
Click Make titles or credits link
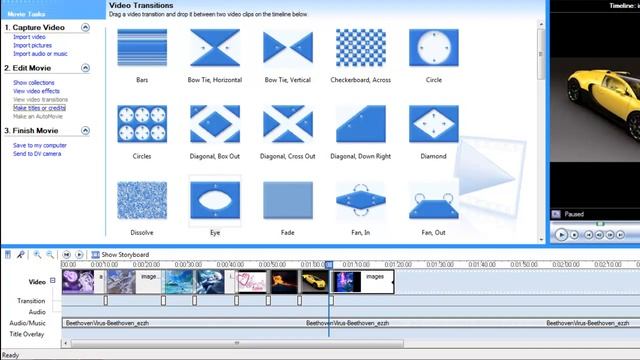(x=39, y=108)
